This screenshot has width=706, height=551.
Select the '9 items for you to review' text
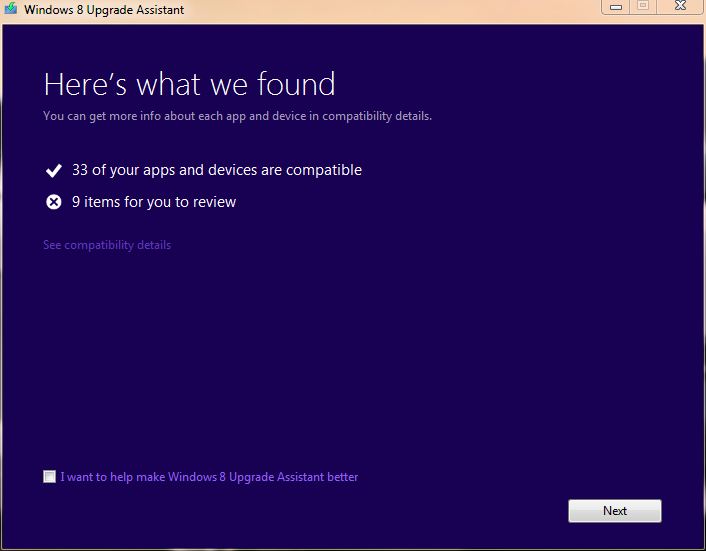tap(154, 202)
